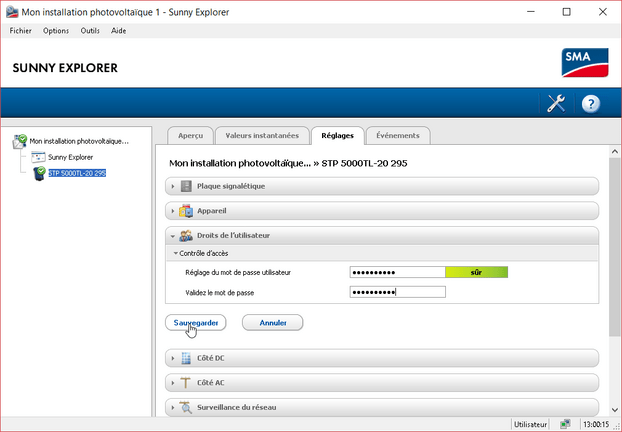This screenshot has height=432, width=622.
Task: Click the Plaque signalétique section icon
Action: coord(186,186)
